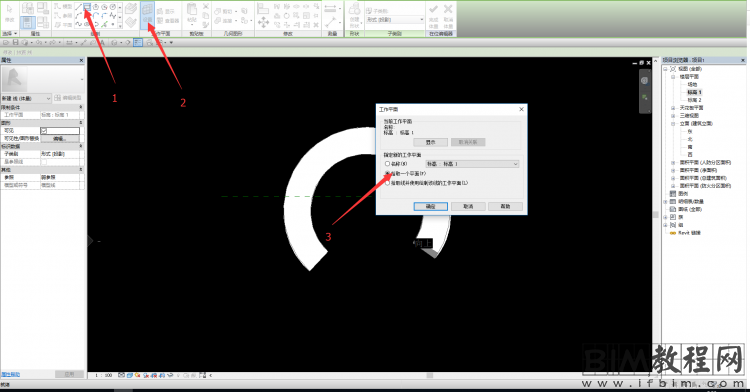Select the Rectangle draw tool

click(87, 7)
